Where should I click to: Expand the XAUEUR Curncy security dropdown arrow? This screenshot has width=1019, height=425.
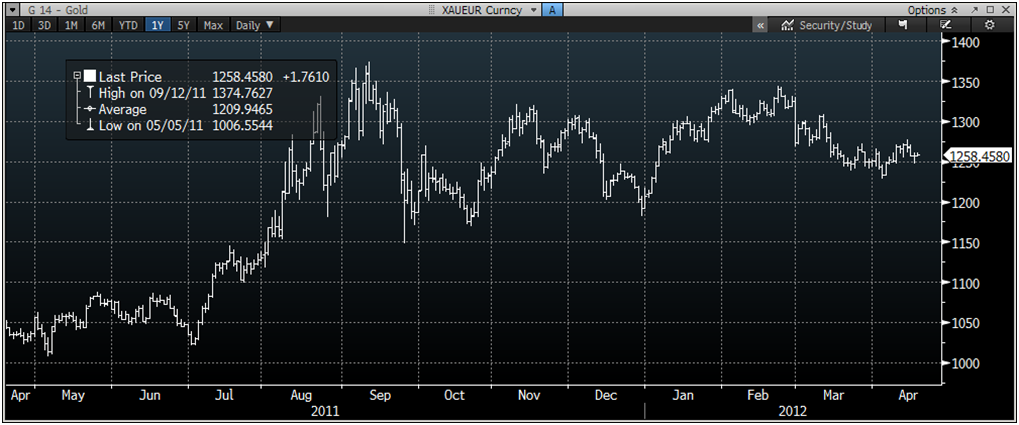pos(534,9)
